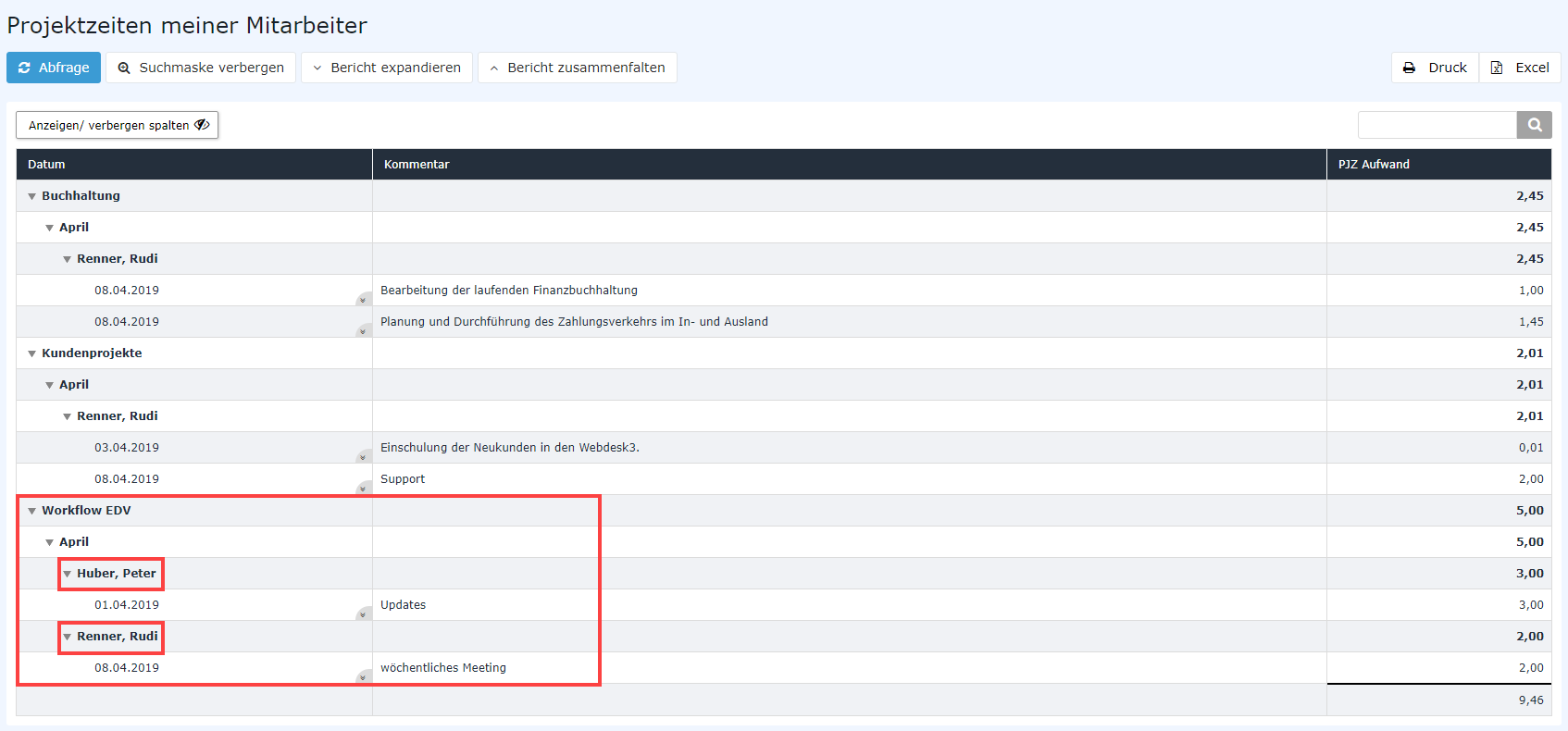The image size is (1568, 731).
Task: Click the page title Projektzeiten meiner Mitarbeiter
Action: (187, 25)
